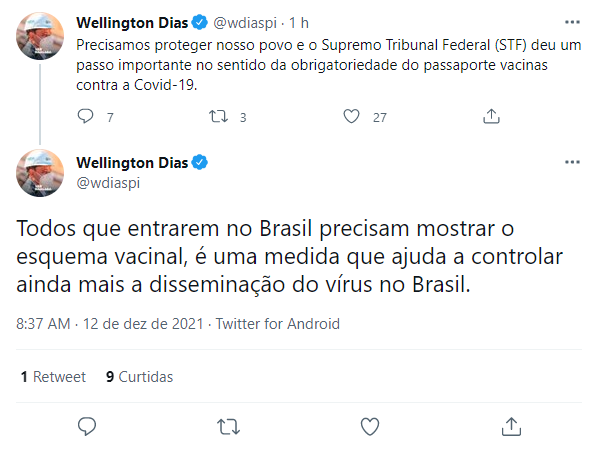Open Wellington Dias profile from first tweet name
The height and width of the screenshot is (449, 596).
[132, 23]
